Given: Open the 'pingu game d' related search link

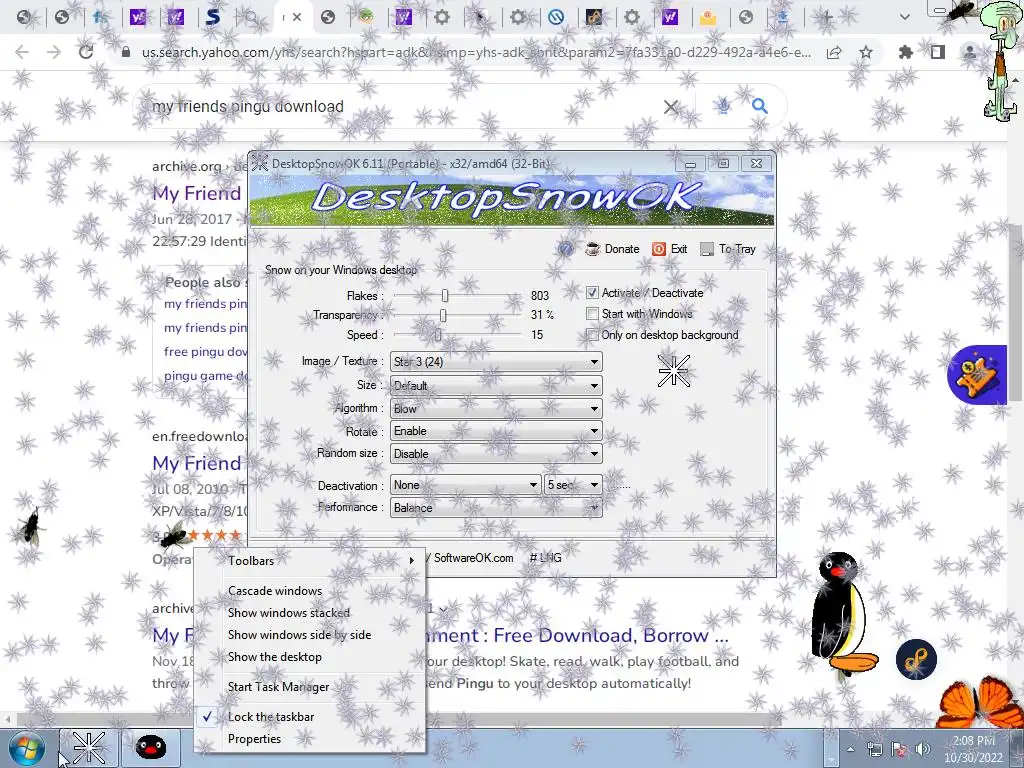Looking at the screenshot, I should [206, 376].
